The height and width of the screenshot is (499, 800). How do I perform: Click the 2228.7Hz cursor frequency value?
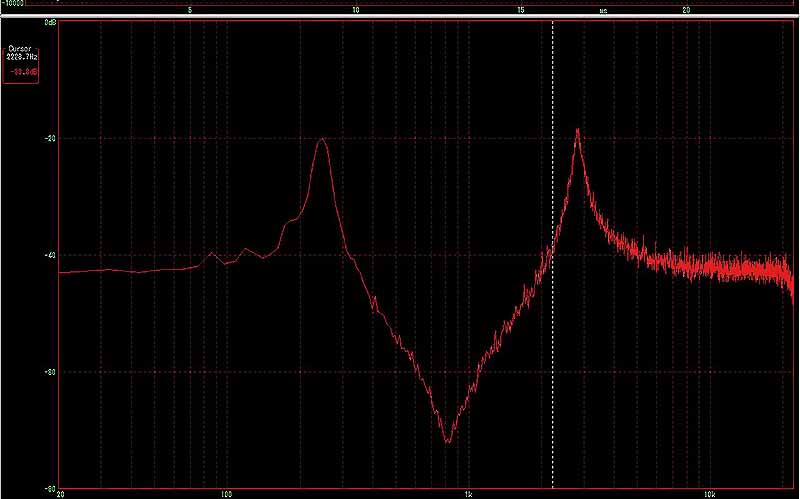coord(22,57)
